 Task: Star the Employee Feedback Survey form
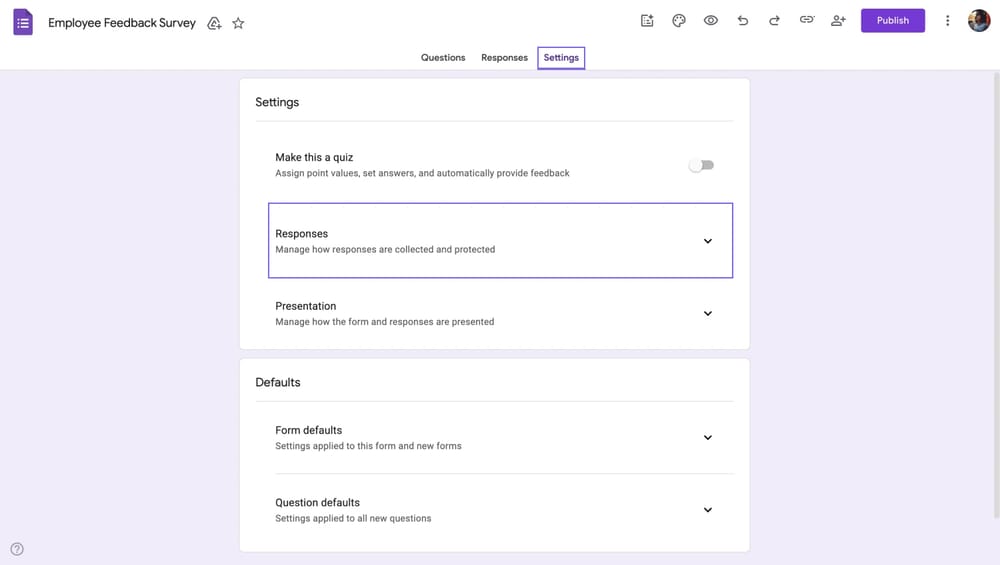pos(238,23)
